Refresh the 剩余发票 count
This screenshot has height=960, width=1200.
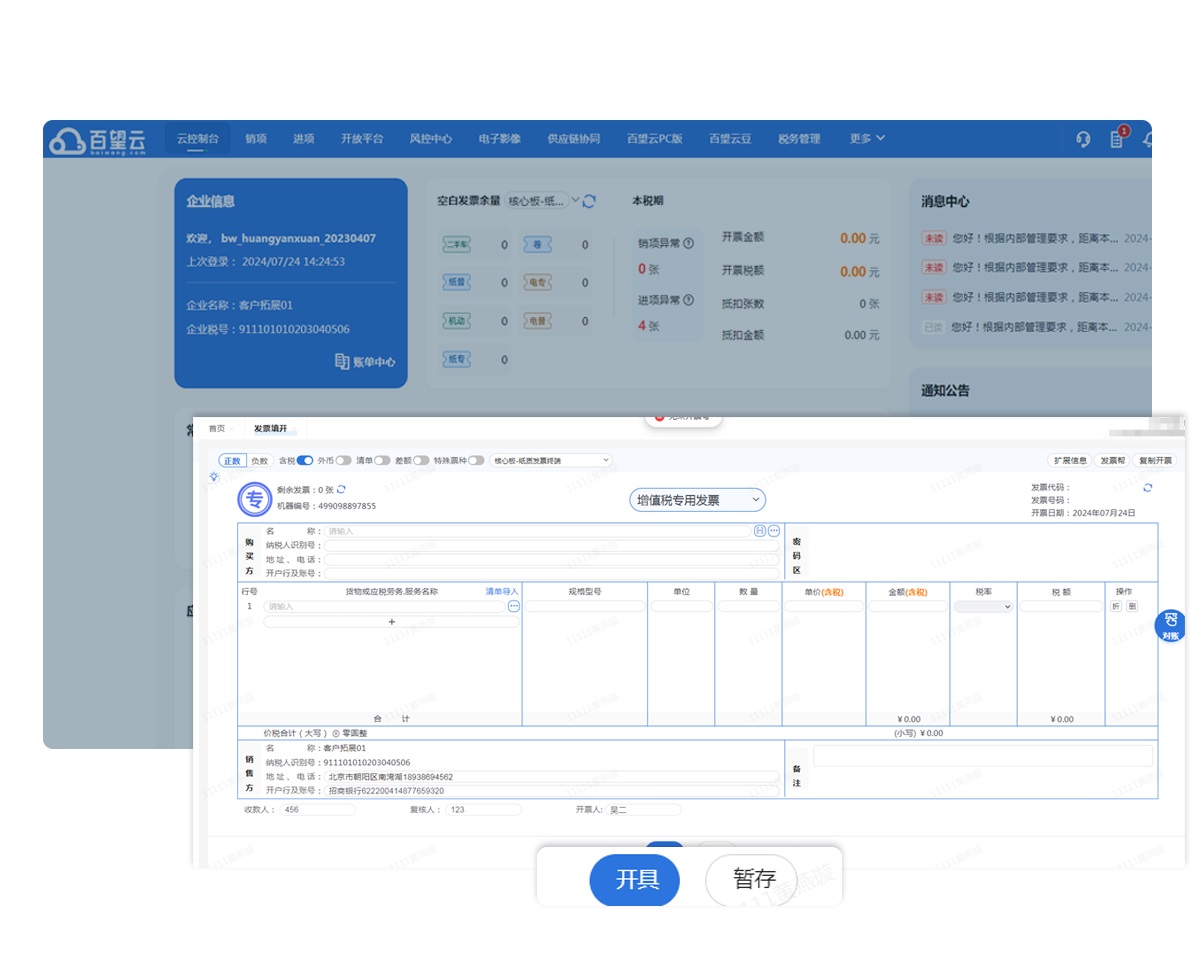tap(342, 489)
